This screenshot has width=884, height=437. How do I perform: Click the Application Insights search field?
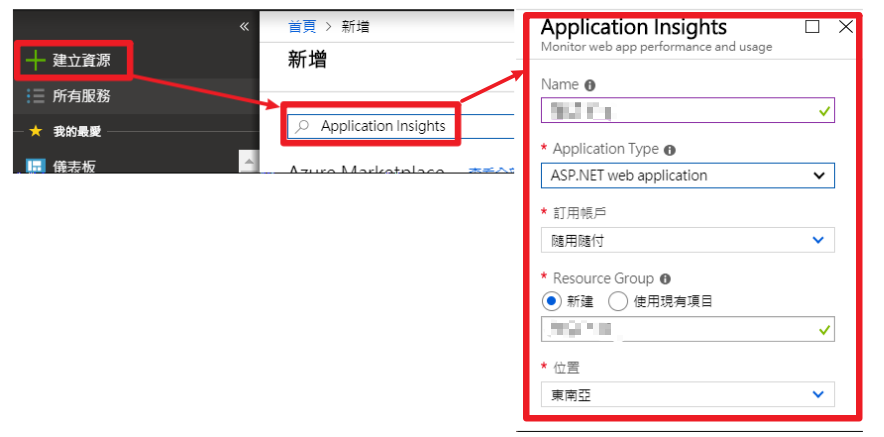coord(401,126)
